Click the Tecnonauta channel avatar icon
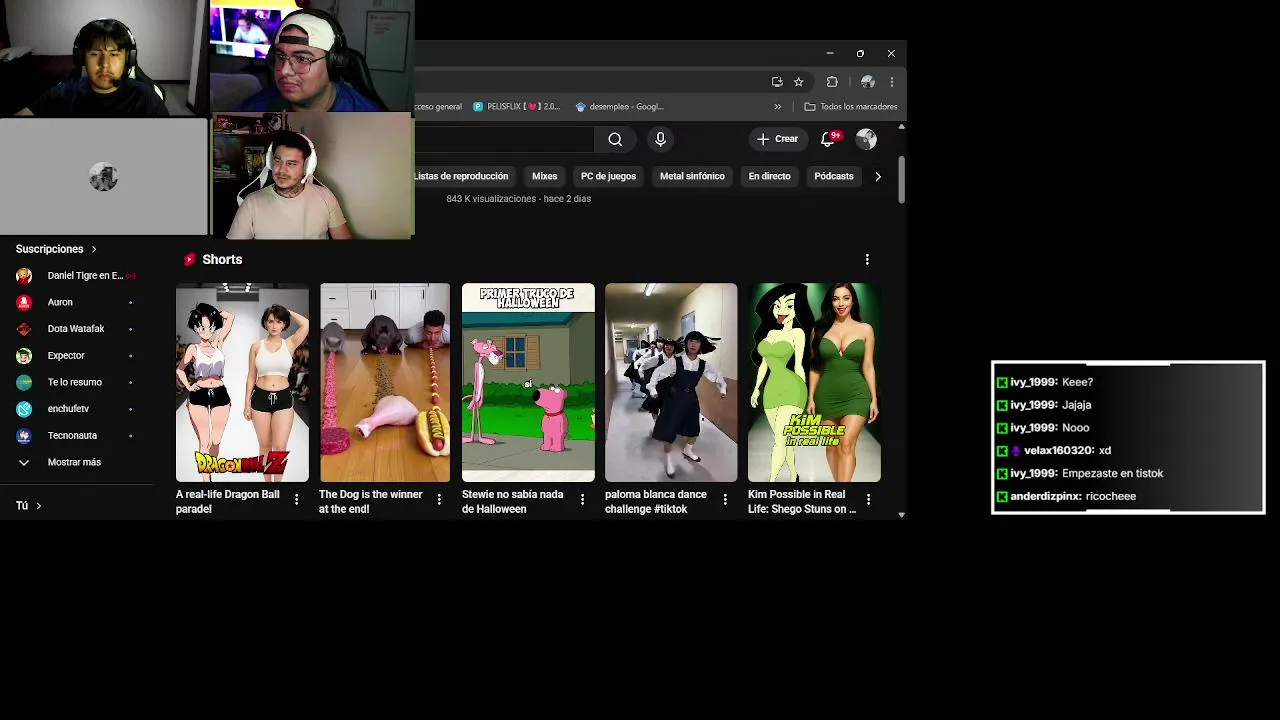Viewport: 1280px width, 720px height. [24, 435]
